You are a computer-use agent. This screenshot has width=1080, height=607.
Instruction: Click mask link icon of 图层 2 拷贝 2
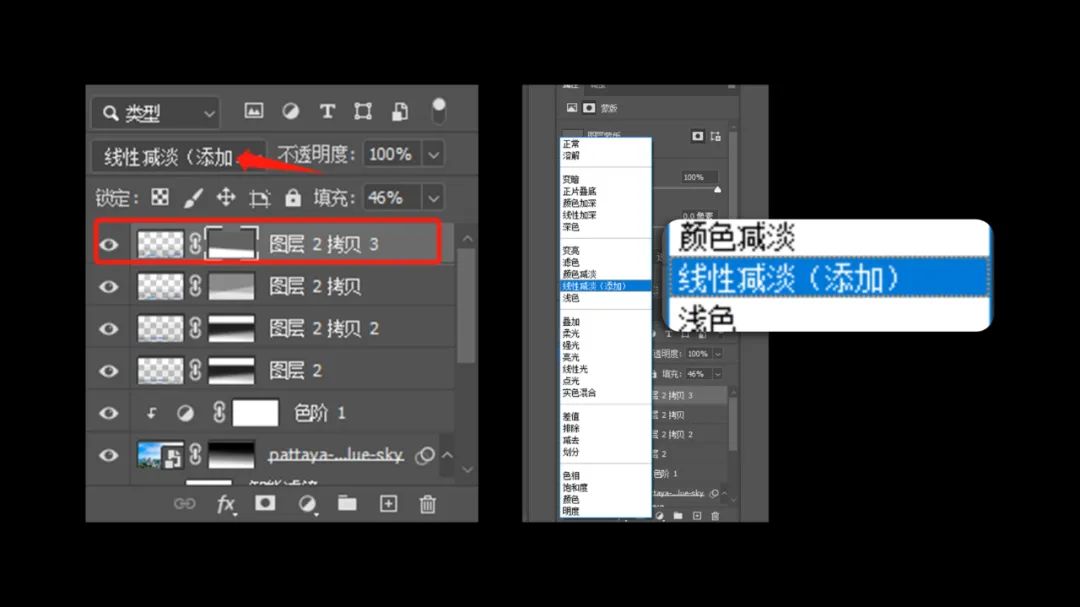196,329
